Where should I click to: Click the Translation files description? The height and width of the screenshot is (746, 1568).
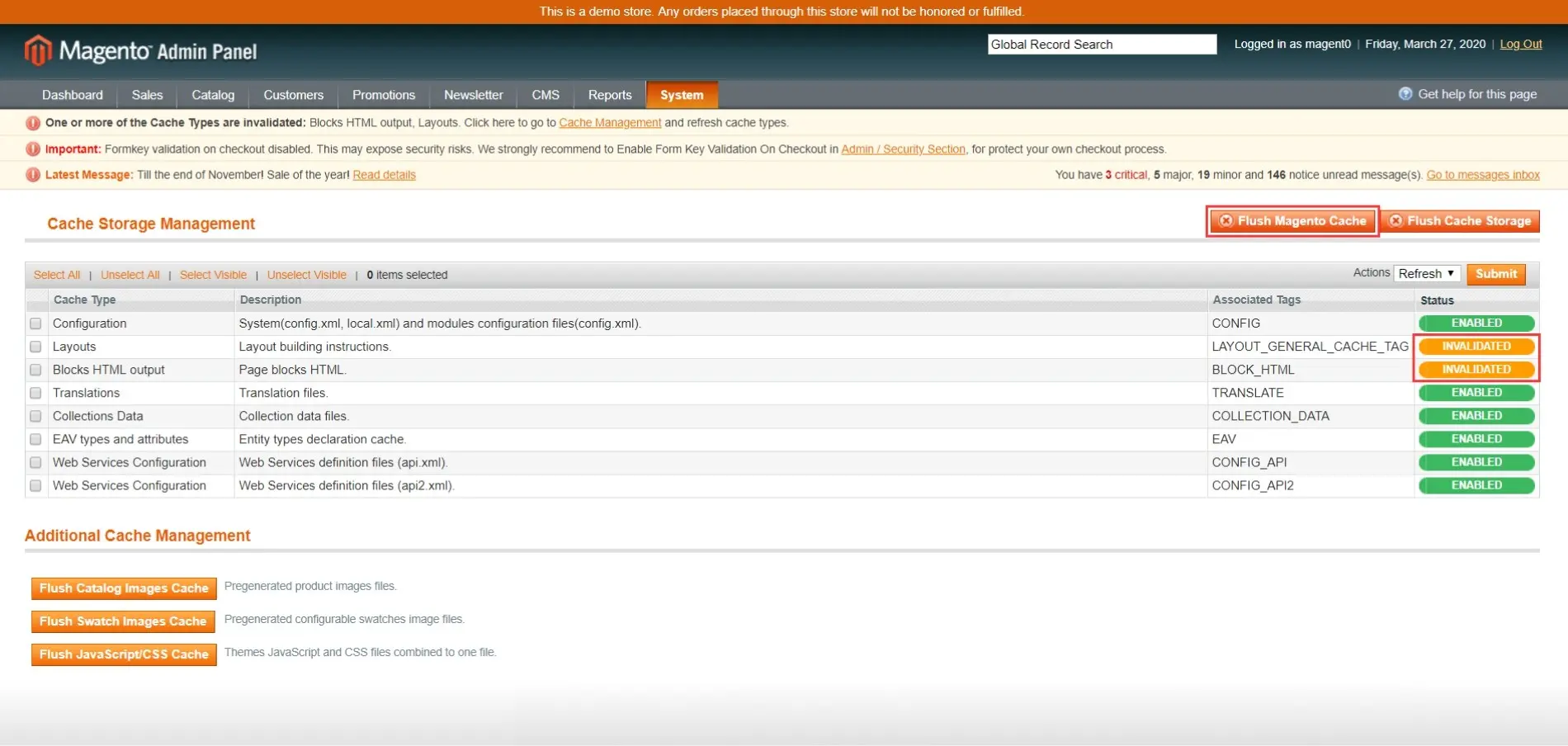click(x=283, y=393)
